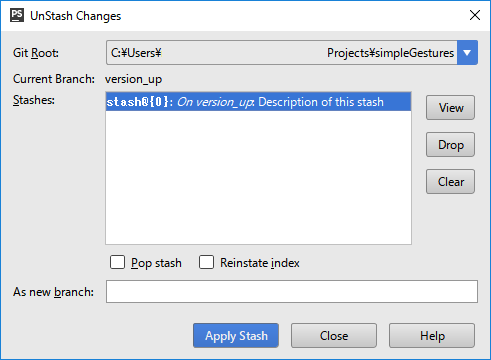Click the empty area of Stashes list
The image size is (491, 360).
click(258, 177)
